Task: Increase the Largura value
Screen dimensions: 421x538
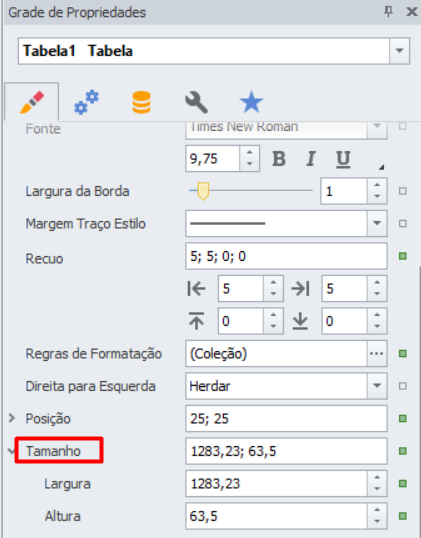Action: (377, 477)
